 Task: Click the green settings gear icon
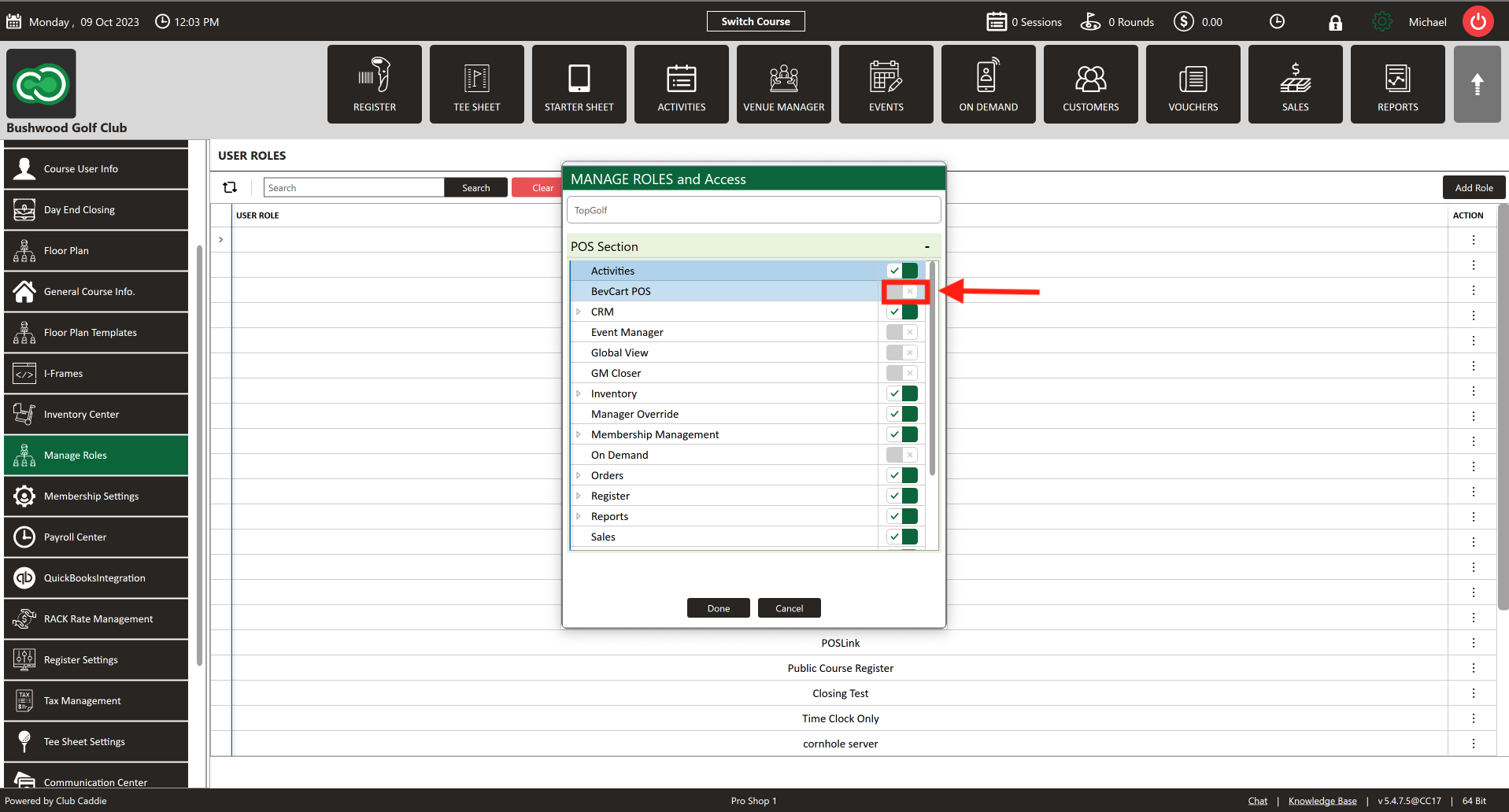click(x=1382, y=22)
